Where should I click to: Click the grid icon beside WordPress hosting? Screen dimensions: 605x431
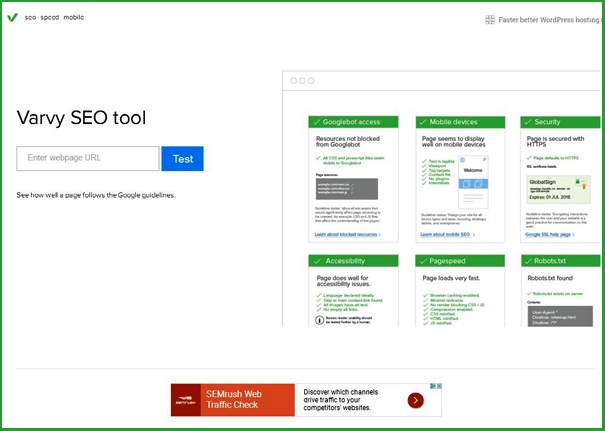point(490,20)
